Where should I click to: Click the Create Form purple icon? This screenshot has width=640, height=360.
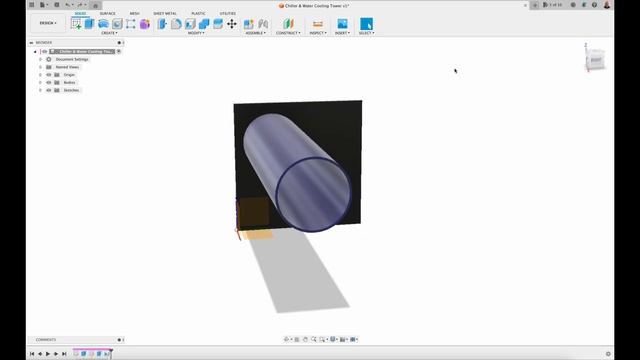[x=145, y=24]
